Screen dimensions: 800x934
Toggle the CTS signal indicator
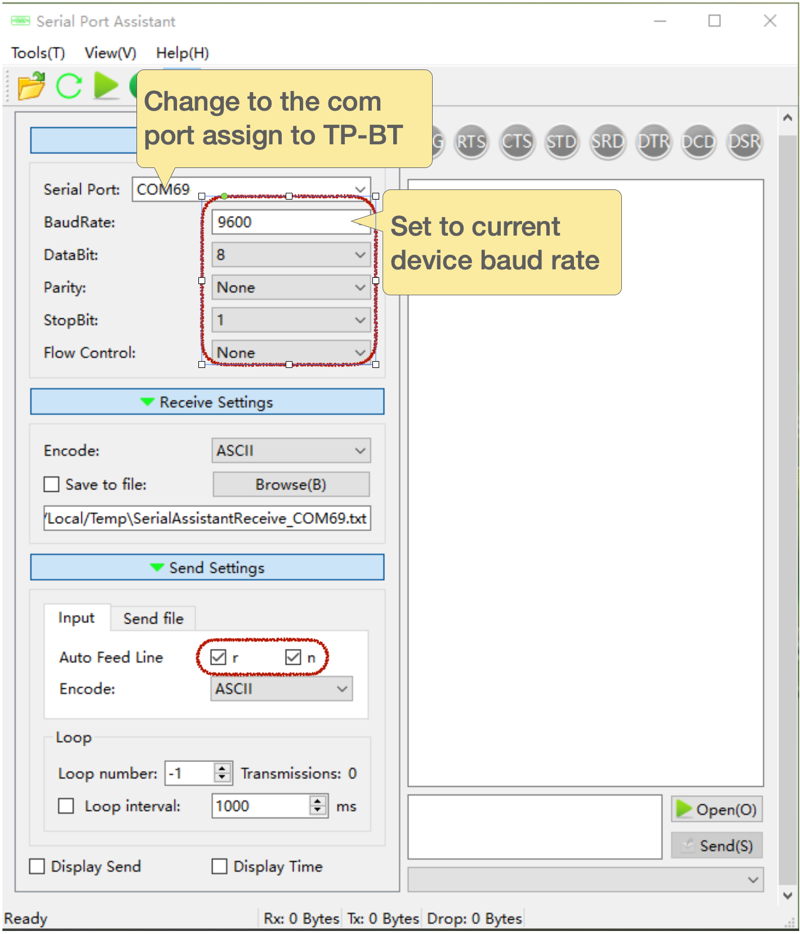pos(517,142)
